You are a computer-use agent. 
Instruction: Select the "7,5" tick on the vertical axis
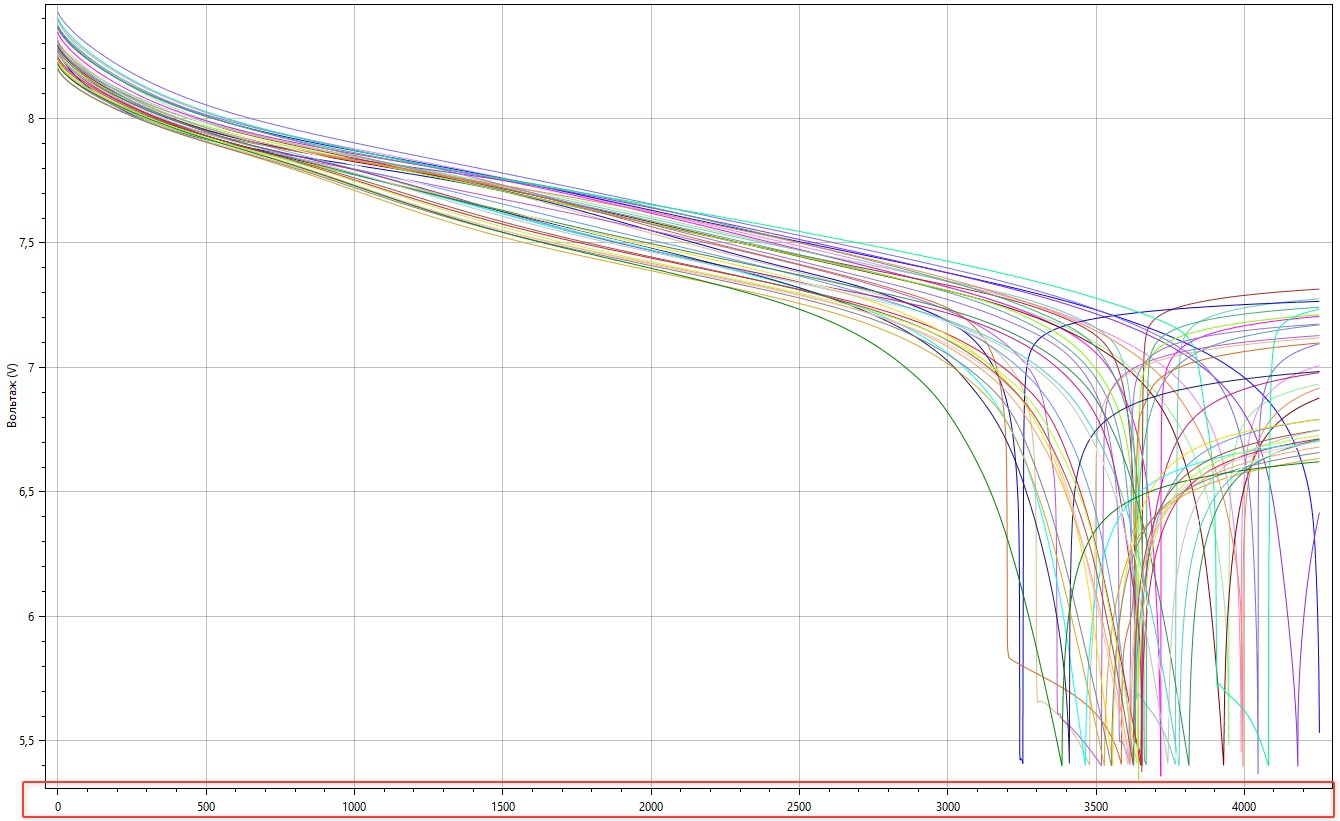click(x=27, y=243)
